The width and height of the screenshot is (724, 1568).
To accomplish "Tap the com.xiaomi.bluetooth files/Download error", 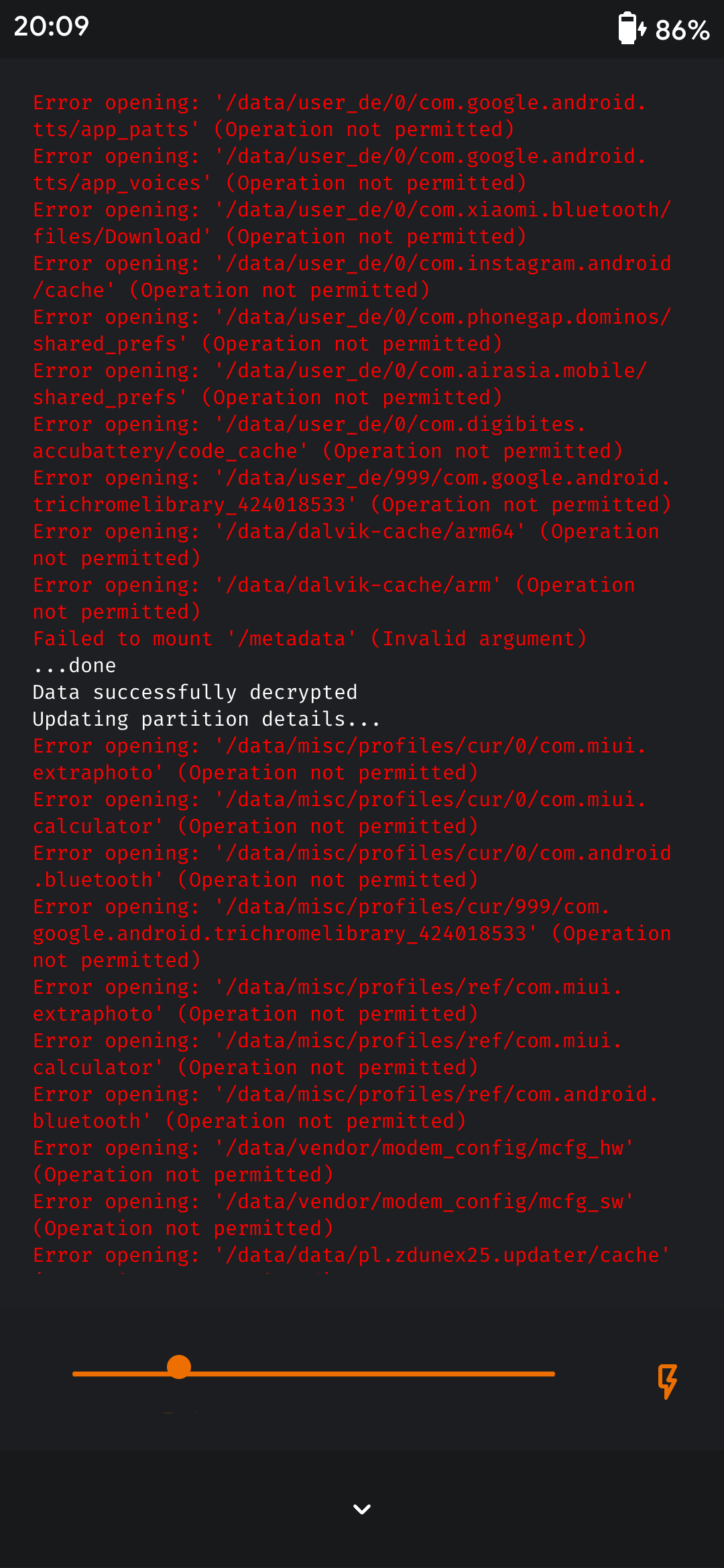I will pyautogui.click(x=352, y=223).
